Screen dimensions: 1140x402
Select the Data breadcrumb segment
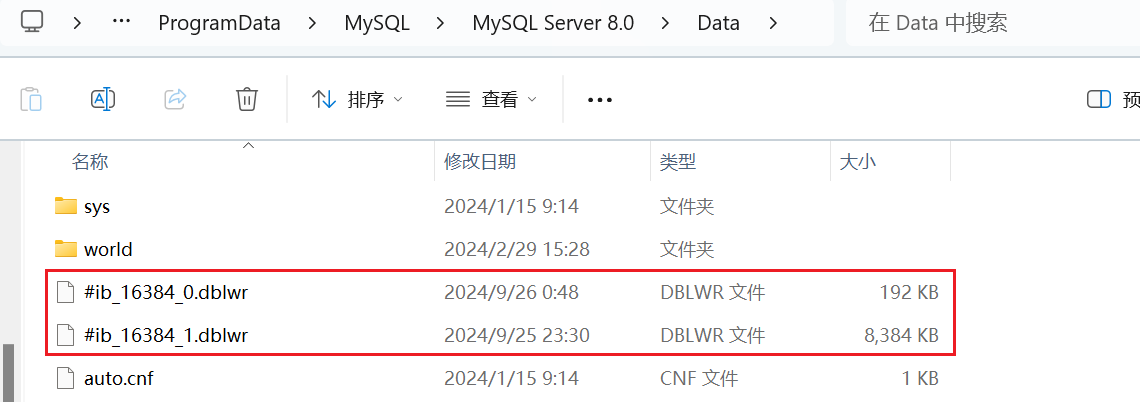pyautogui.click(x=718, y=23)
